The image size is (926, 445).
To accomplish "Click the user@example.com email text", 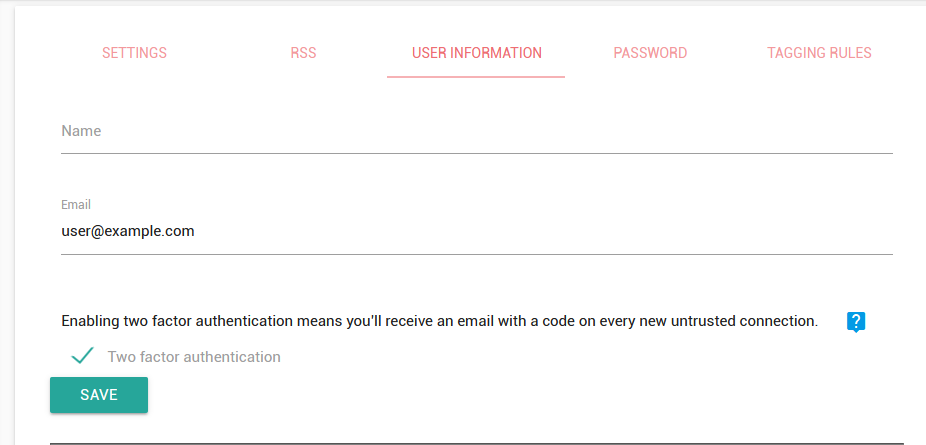I will (128, 231).
